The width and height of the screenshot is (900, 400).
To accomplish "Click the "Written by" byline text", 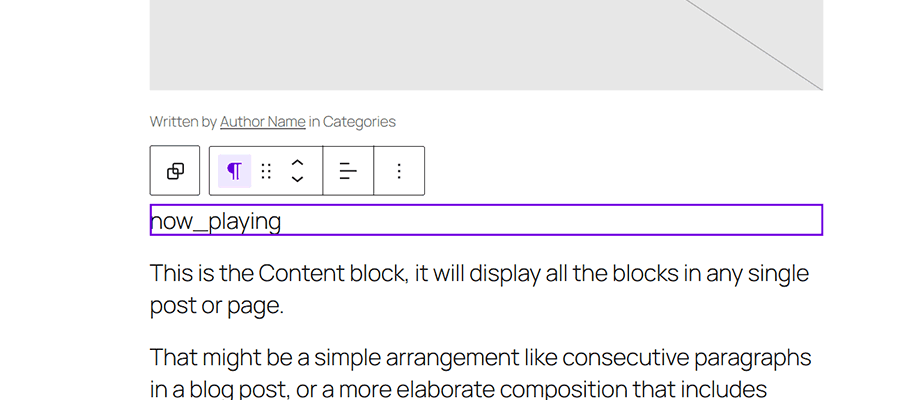I will click(183, 122).
